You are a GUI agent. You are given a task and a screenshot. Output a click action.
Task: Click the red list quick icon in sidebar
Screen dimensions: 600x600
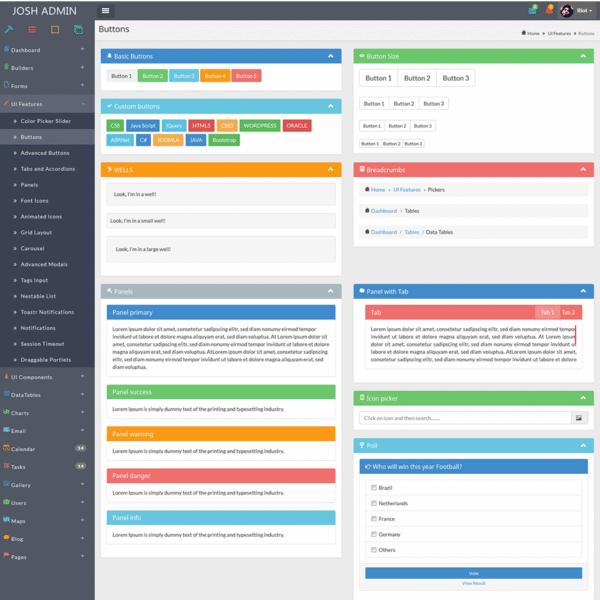pos(32,29)
